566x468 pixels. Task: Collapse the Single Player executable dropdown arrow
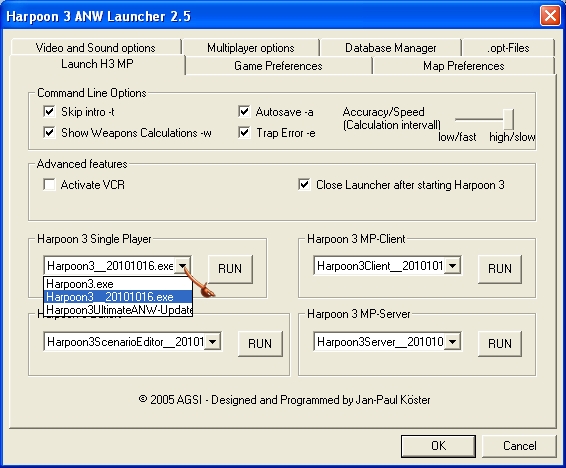[182, 266]
